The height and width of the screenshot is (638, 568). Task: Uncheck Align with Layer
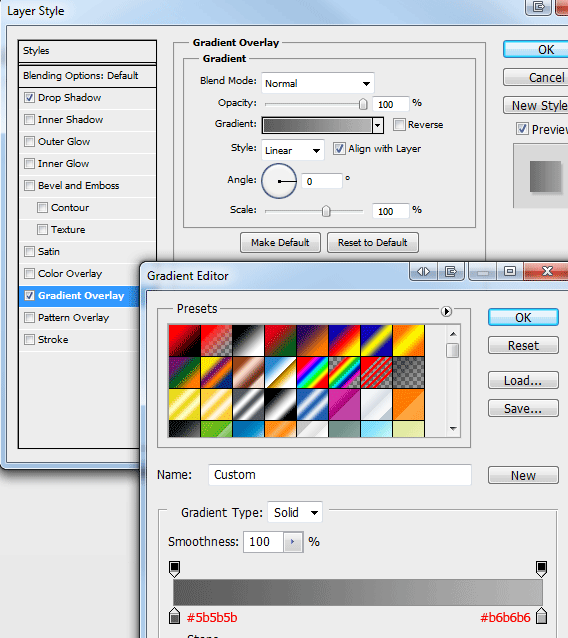pos(339,149)
